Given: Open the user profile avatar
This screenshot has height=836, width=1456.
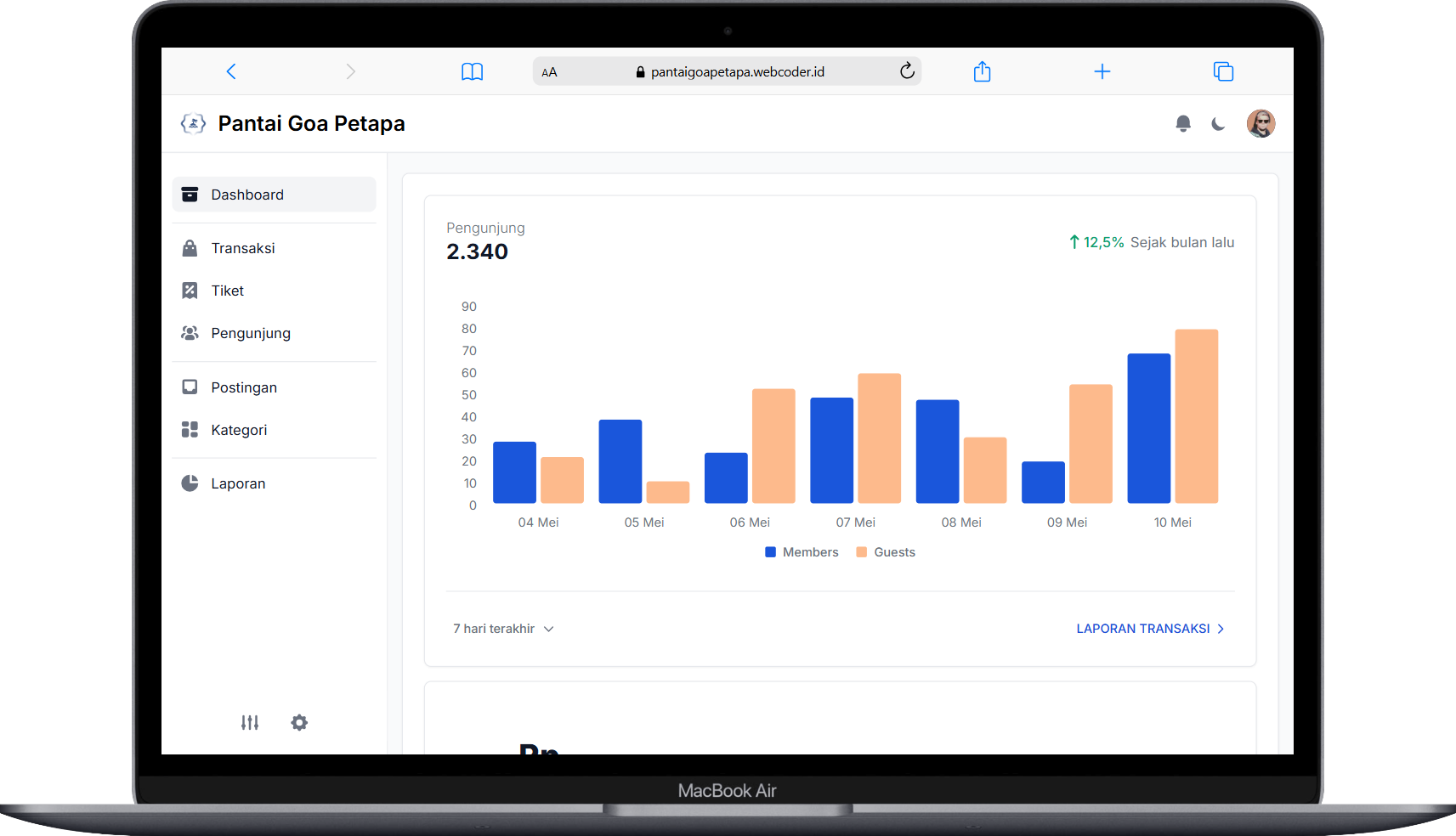Looking at the screenshot, I should click(x=1261, y=123).
